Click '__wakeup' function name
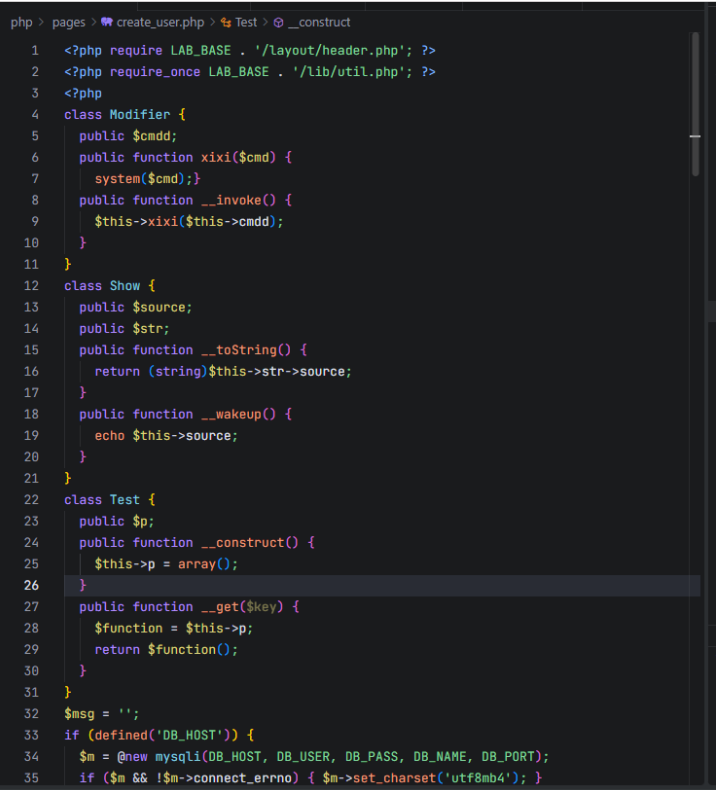 (x=231, y=414)
